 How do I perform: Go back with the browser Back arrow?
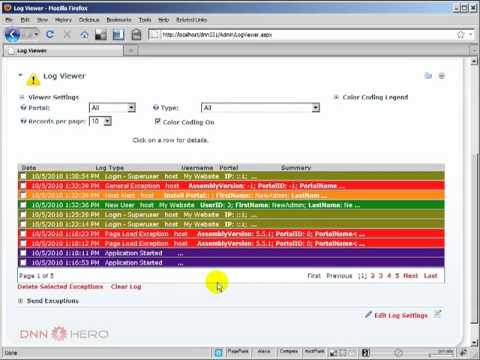[x=12, y=34]
